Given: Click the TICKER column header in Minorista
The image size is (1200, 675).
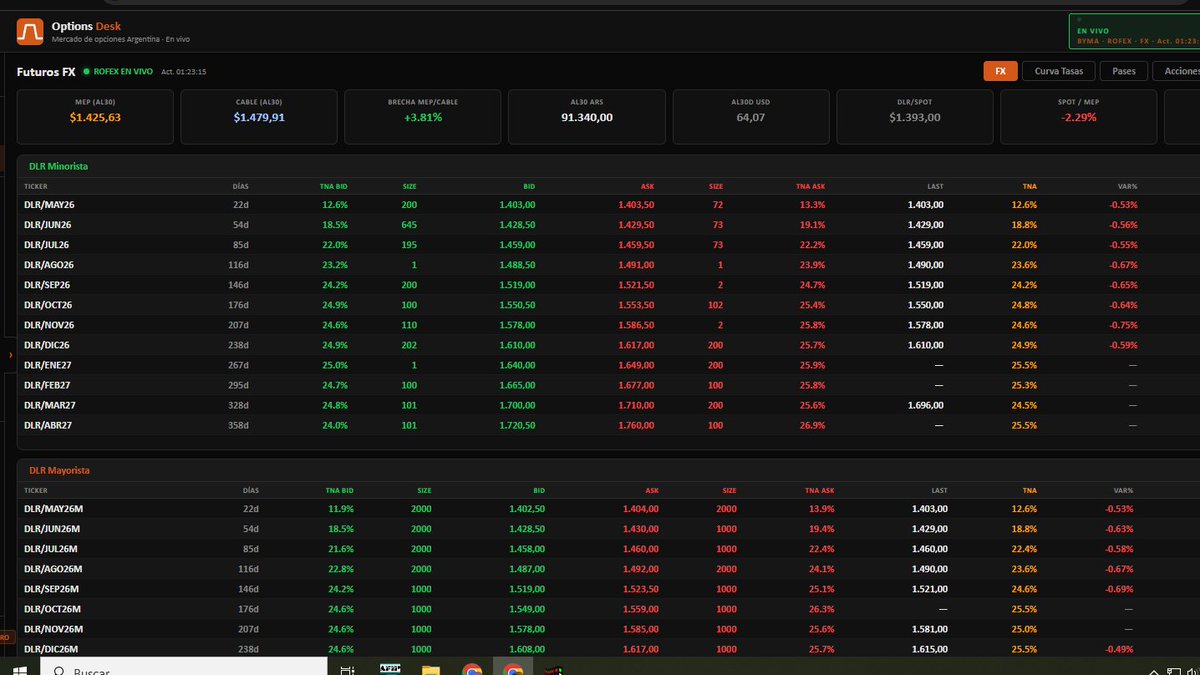Looking at the screenshot, I should pyautogui.click(x=36, y=186).
